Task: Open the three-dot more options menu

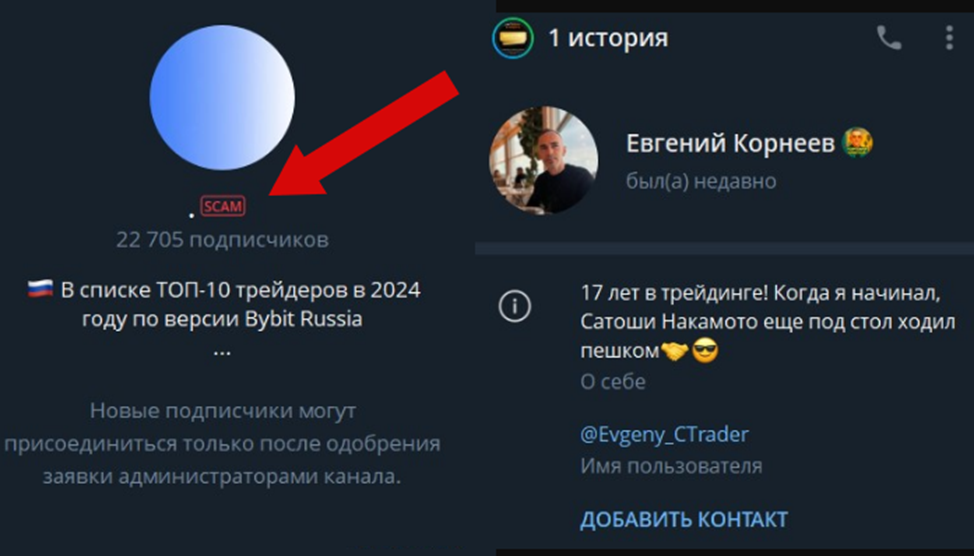Action: click(x=949, y=38)
